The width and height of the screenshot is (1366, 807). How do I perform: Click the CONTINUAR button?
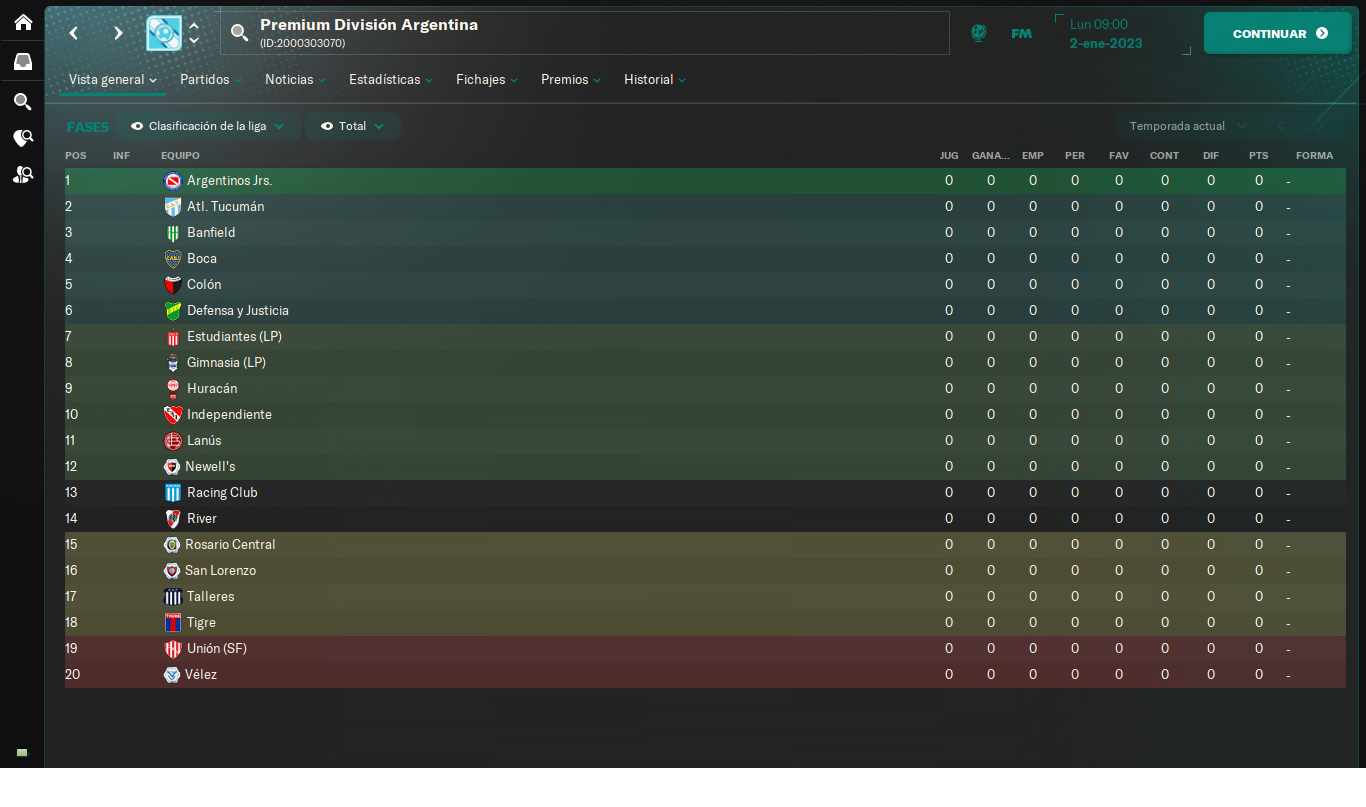tap(1278, 33)
